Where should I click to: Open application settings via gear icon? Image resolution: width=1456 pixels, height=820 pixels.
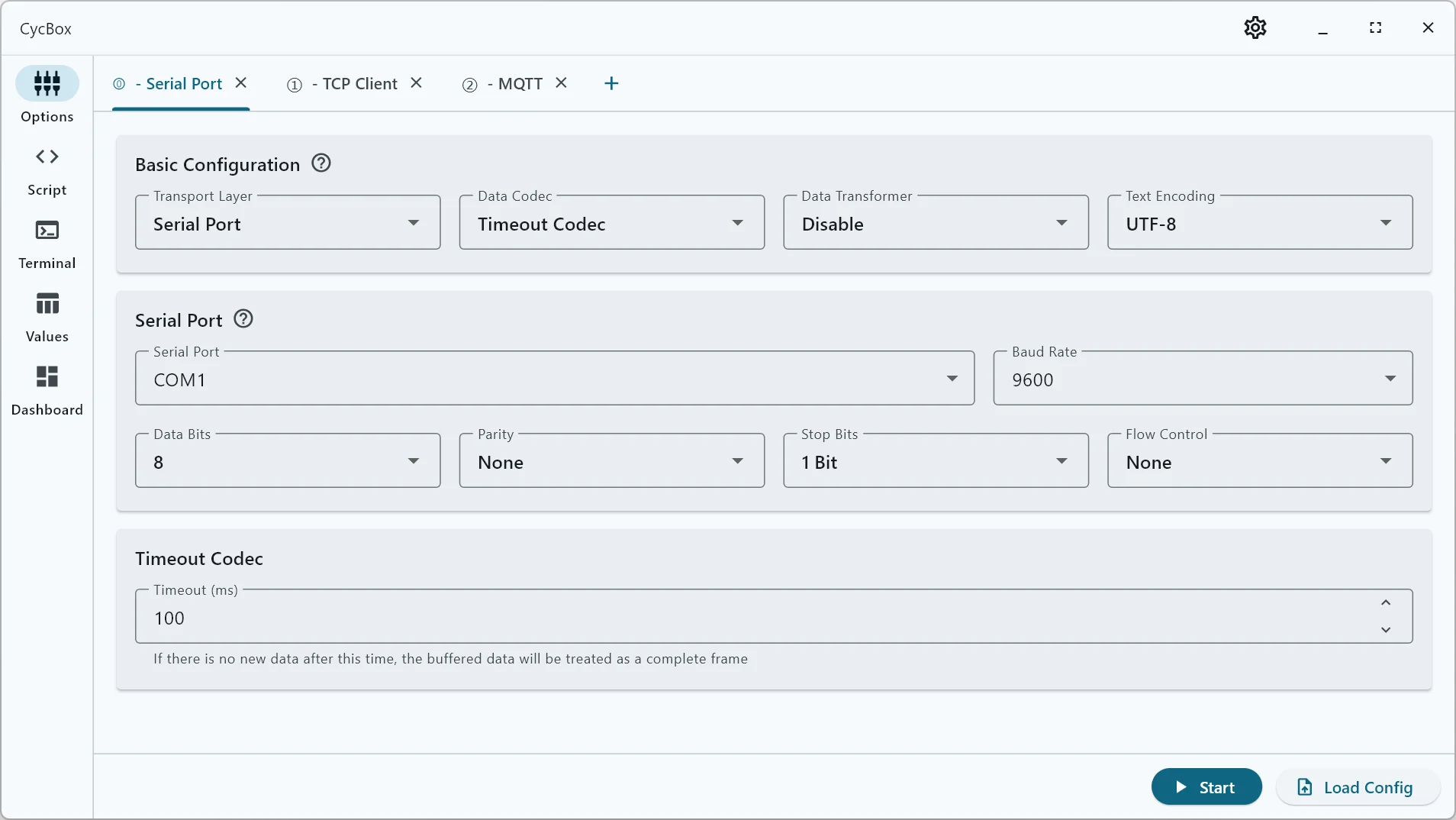point(1255,27)
